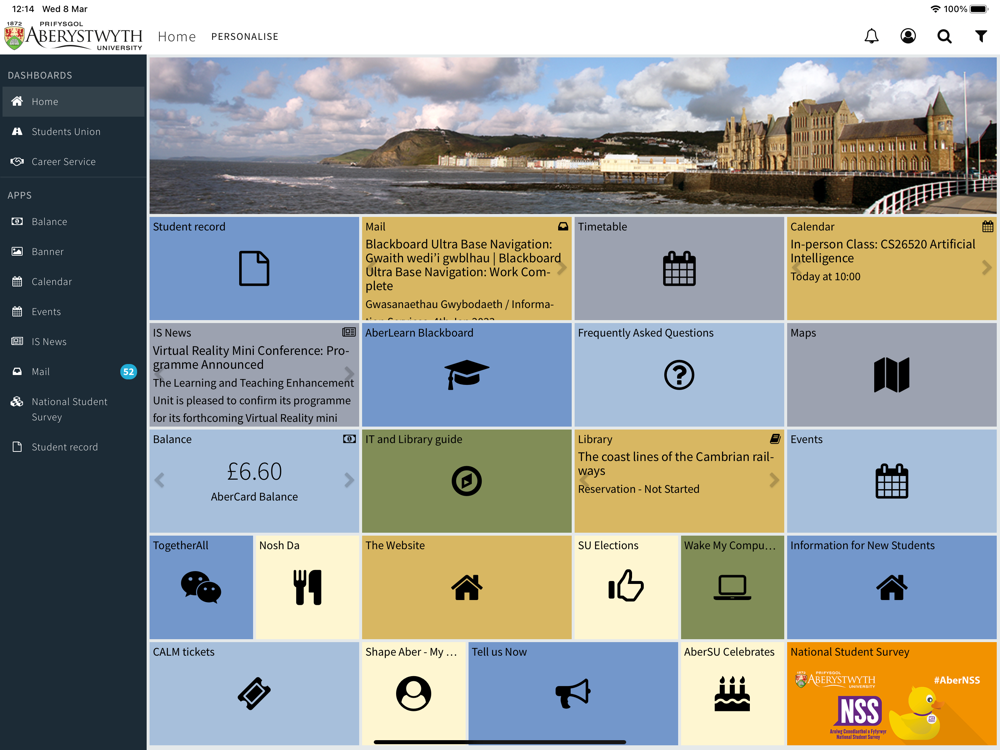Open Wake My Computer laptop icon
The width and height of the screenshot is (1000, 750).
(732, 587)
